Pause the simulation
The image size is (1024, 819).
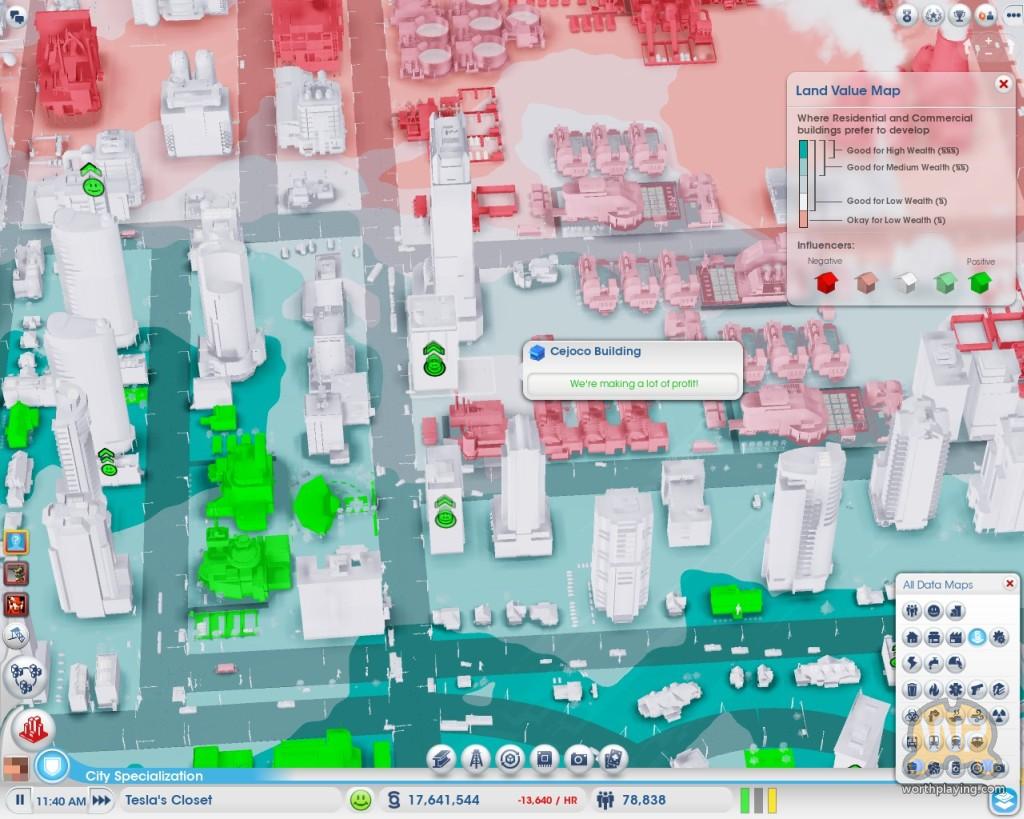pos(18,801)
